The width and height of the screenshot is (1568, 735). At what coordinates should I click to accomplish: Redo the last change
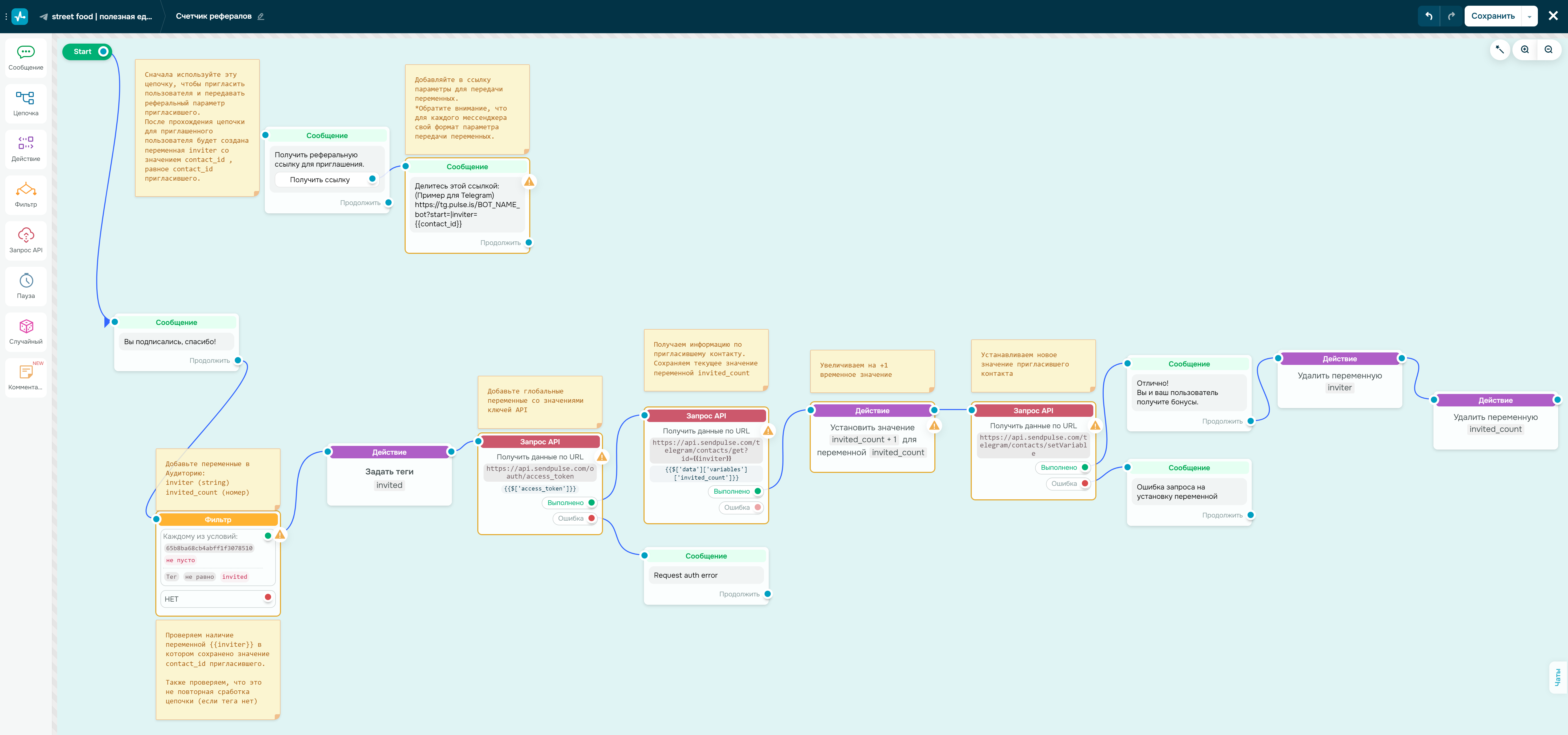click(x=1451, y=16)
